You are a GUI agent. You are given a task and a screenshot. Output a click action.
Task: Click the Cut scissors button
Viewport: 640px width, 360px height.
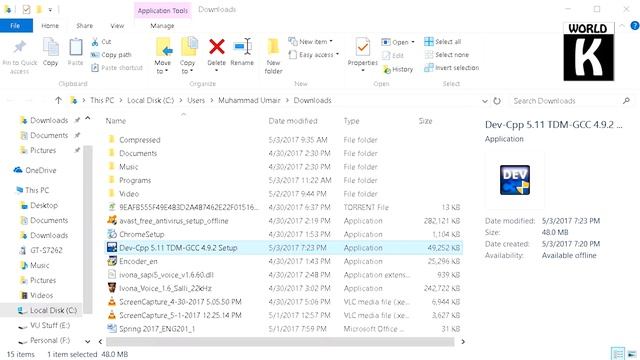[101, 42]
